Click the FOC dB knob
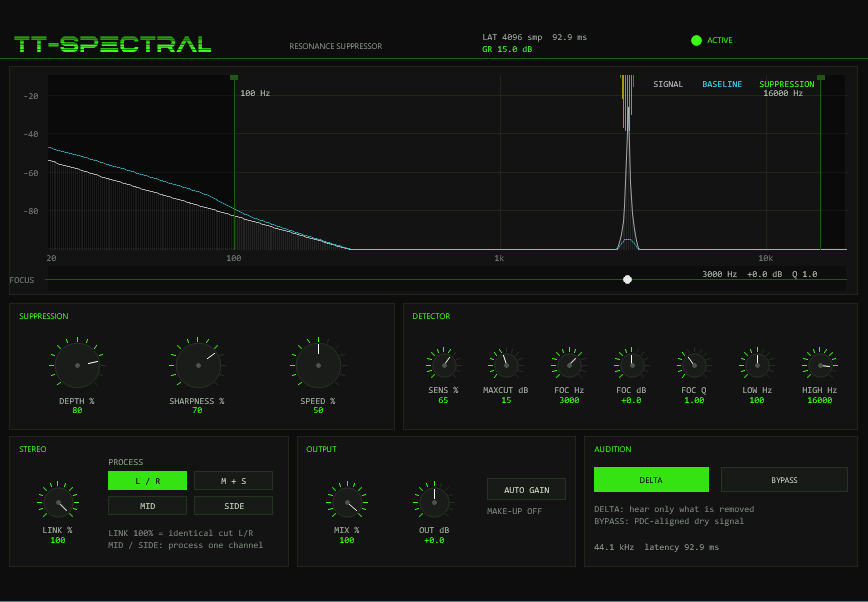 632,366
